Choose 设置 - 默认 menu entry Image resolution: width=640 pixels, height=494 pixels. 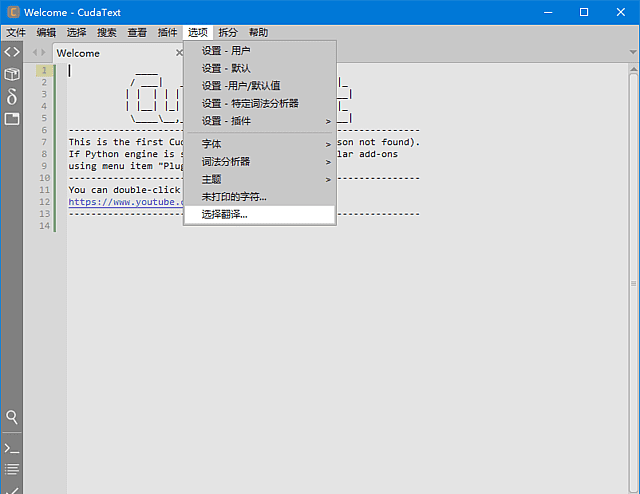(260, 68)
